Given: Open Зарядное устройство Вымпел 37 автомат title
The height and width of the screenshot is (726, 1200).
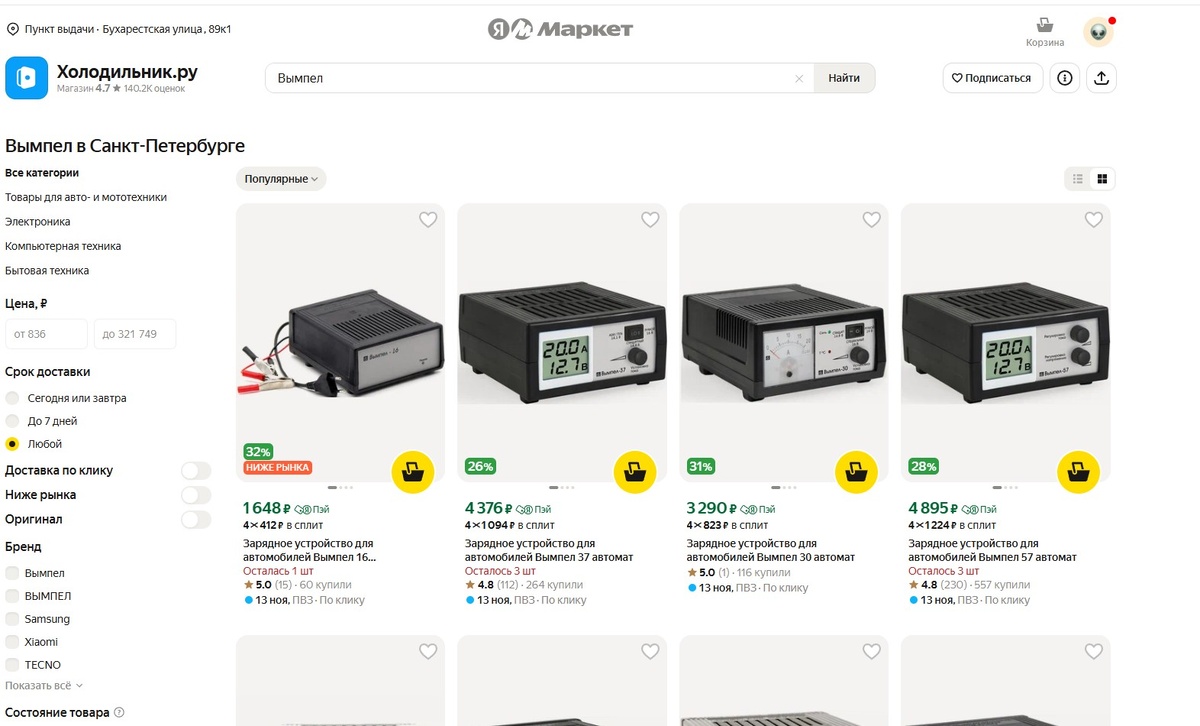Looking at the screenshot, I should click(548, 550).
